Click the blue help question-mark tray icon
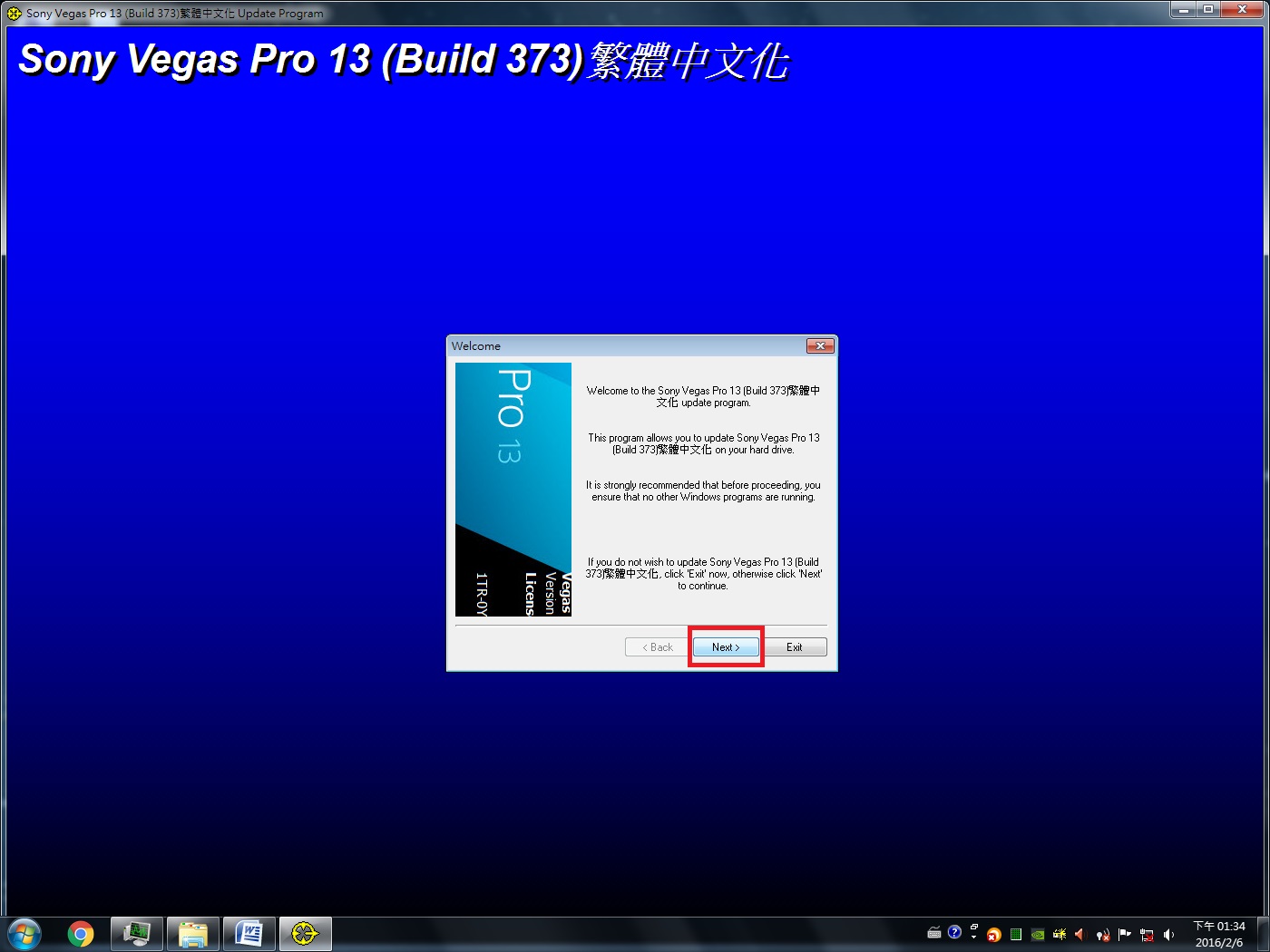Image resolution: width=1270 pixels, height=952 pixels. [x=954, y=932]
